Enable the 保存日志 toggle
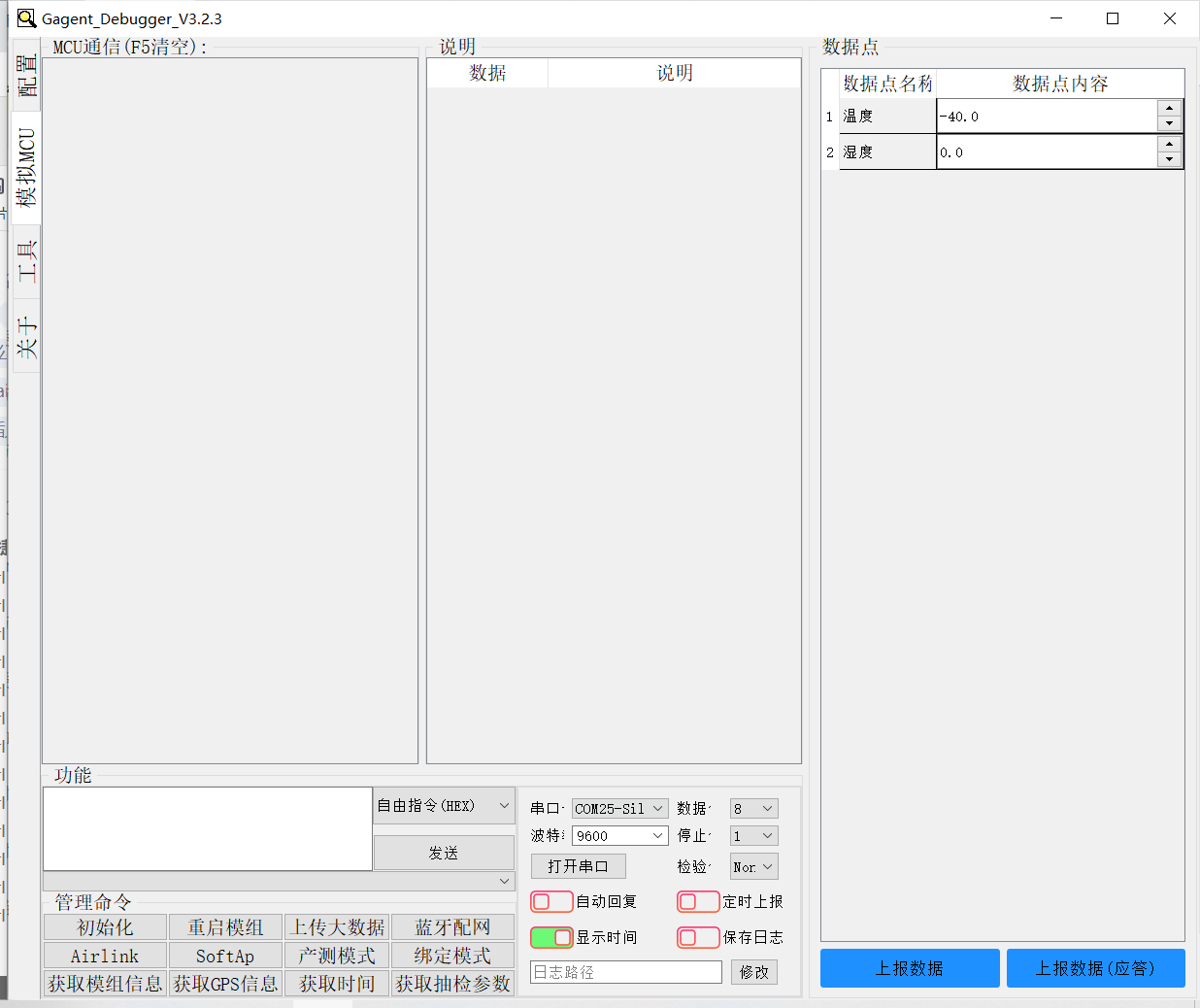This screenshot has width=1200, height=1008. tap(698, 937)
